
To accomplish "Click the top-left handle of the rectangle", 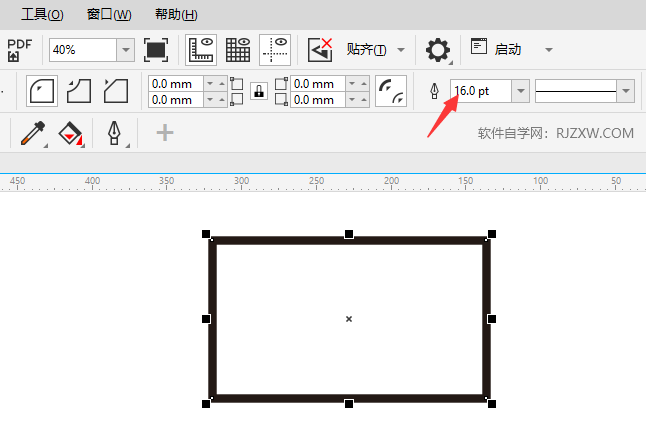I will pyautogui.click(x=206, y=234).
